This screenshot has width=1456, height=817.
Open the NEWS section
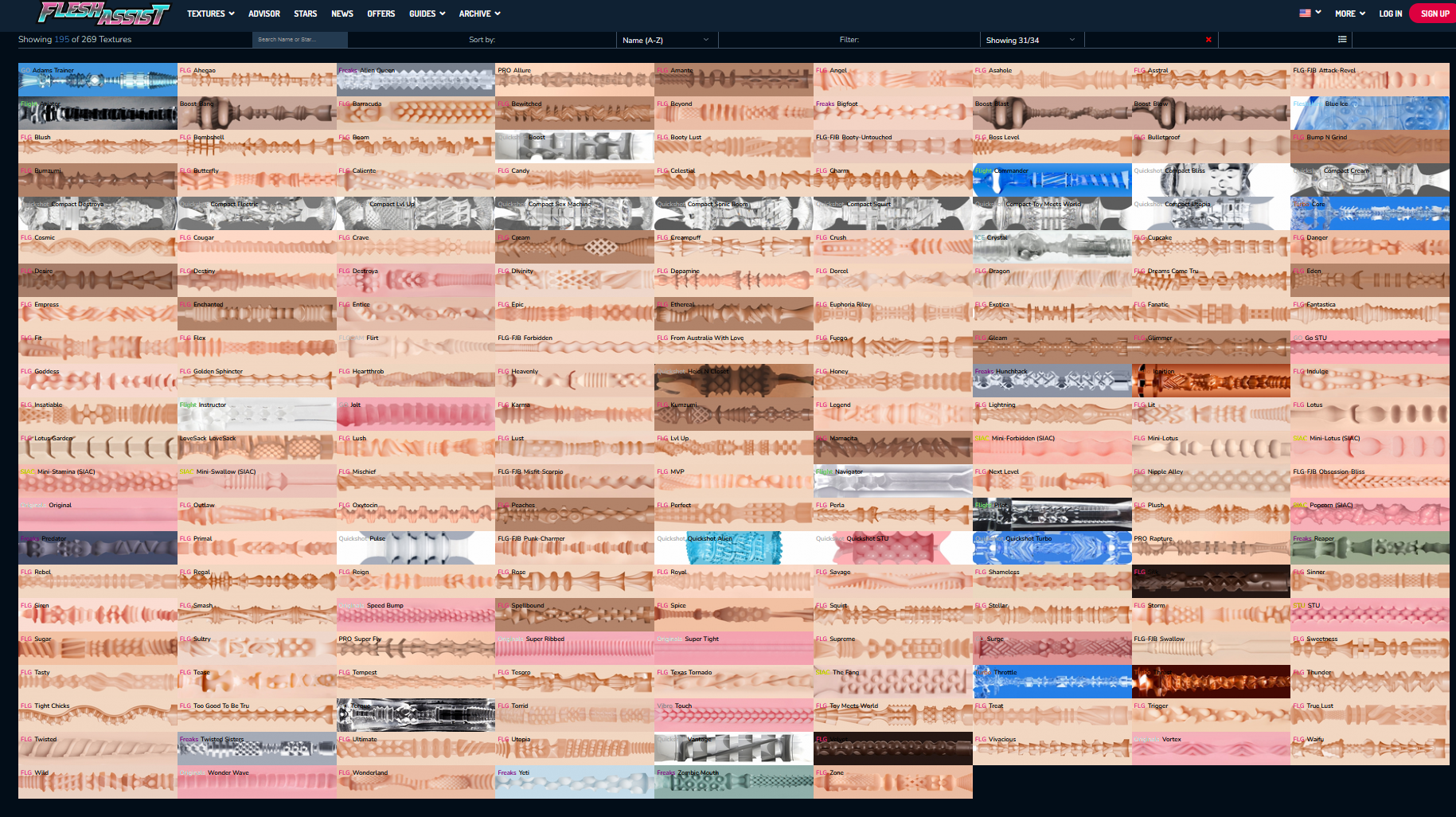[342, 14]
